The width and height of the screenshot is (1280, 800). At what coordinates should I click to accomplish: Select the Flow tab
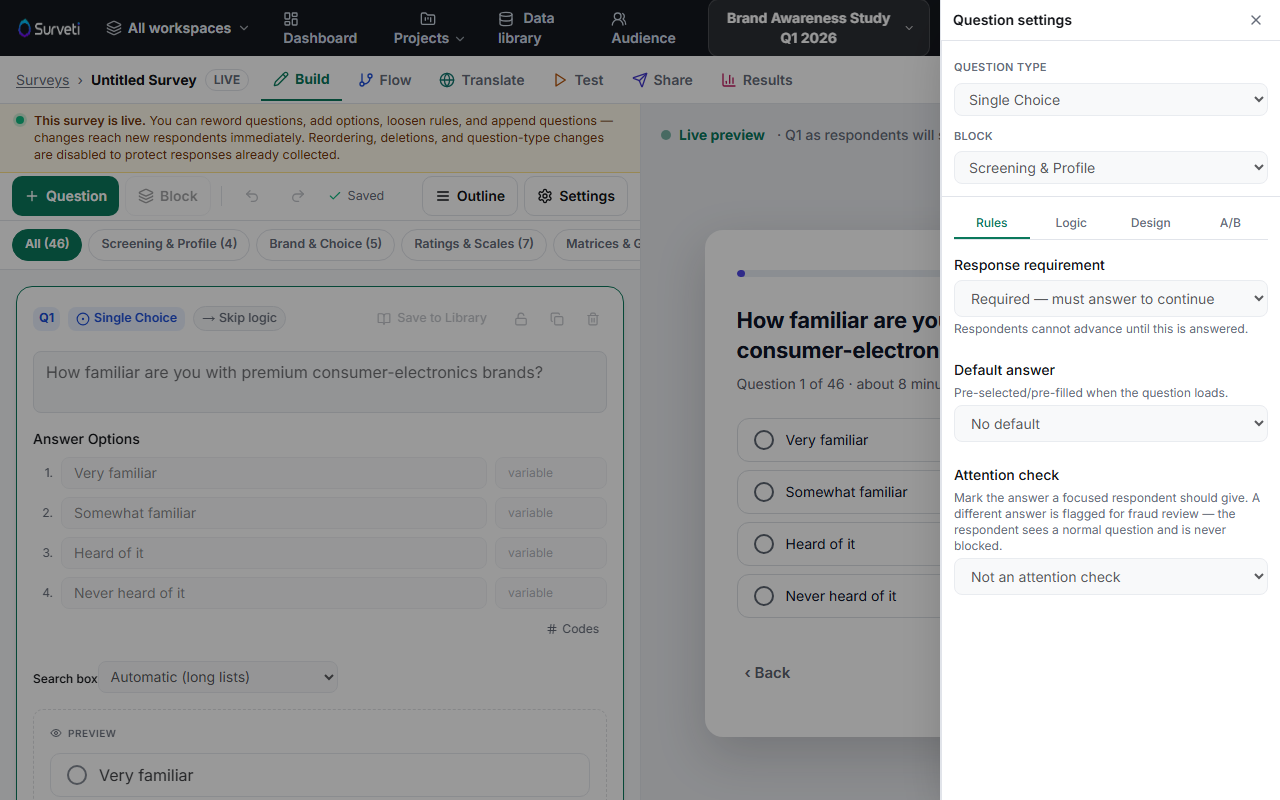click(384, 80)
